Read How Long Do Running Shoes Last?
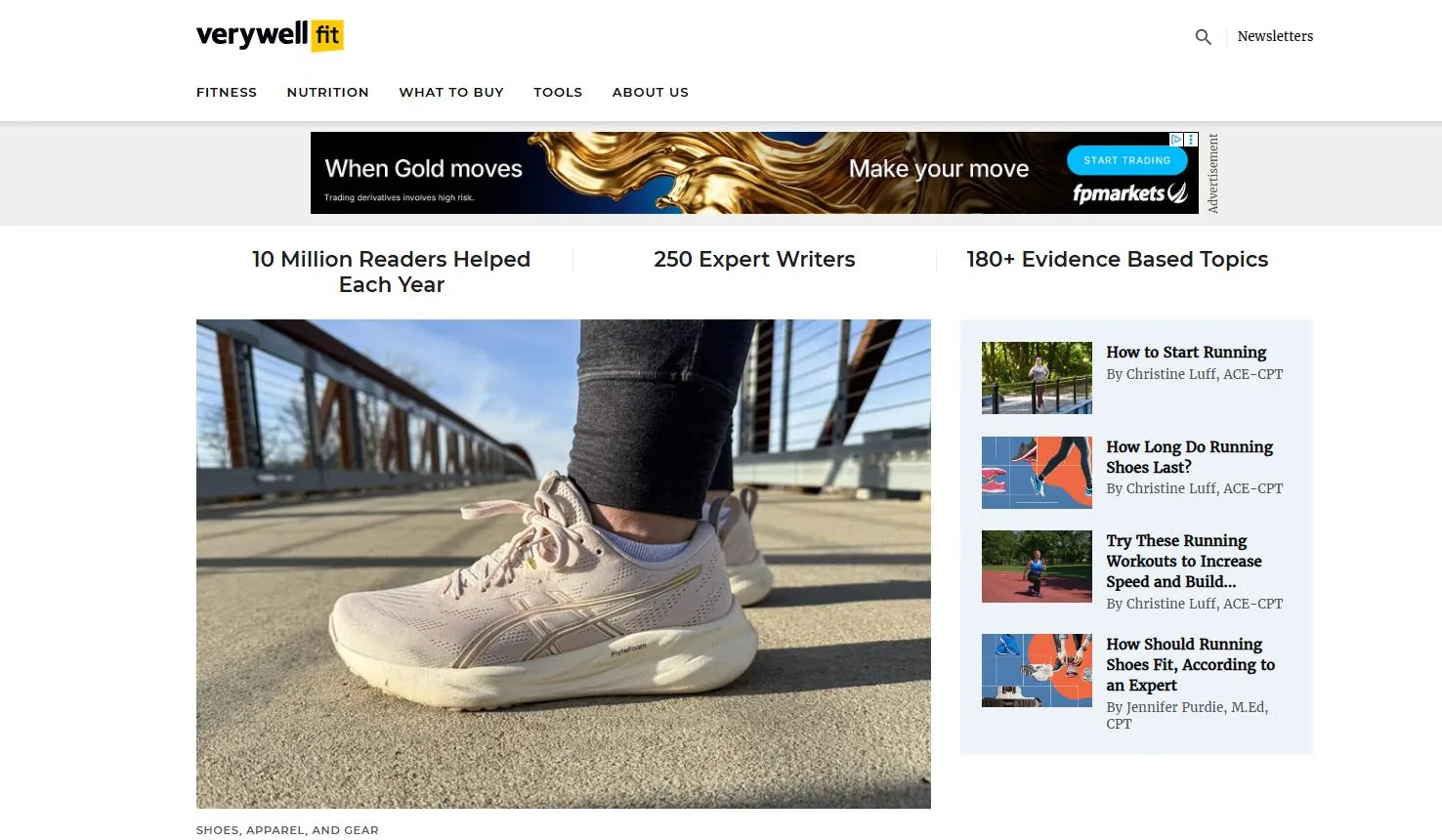 1190,457
